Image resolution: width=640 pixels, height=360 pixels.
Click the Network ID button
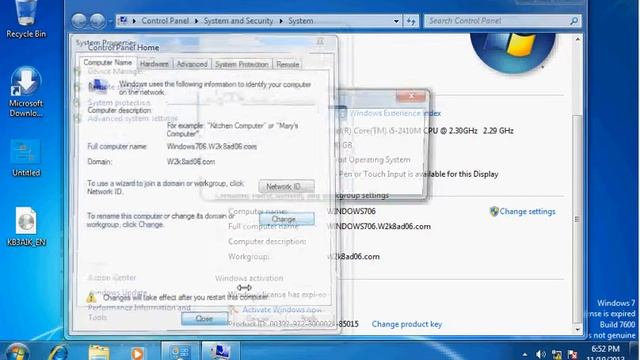(287, 187)
